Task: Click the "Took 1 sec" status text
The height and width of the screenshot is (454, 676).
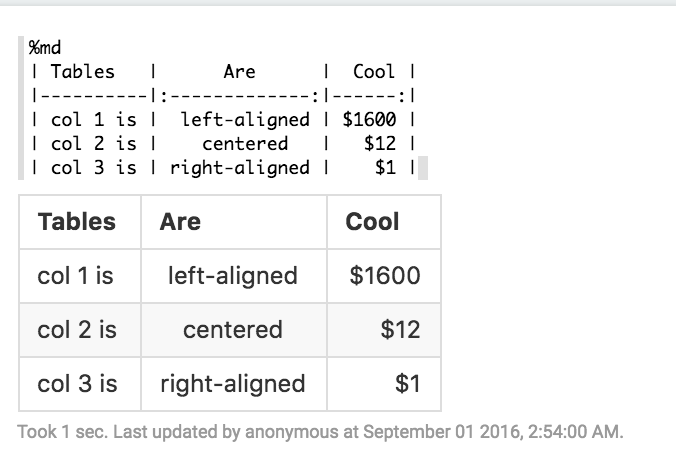Action: [59, 432]
